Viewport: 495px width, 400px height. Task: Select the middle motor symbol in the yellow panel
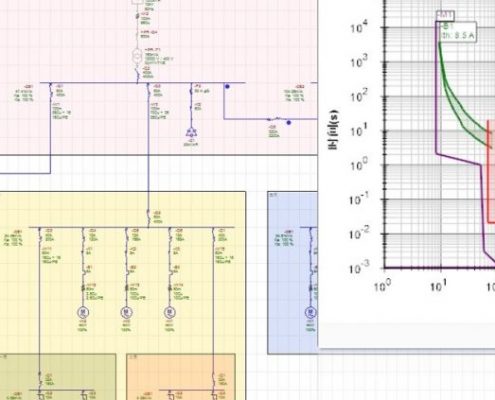click(x=126, y=313)
